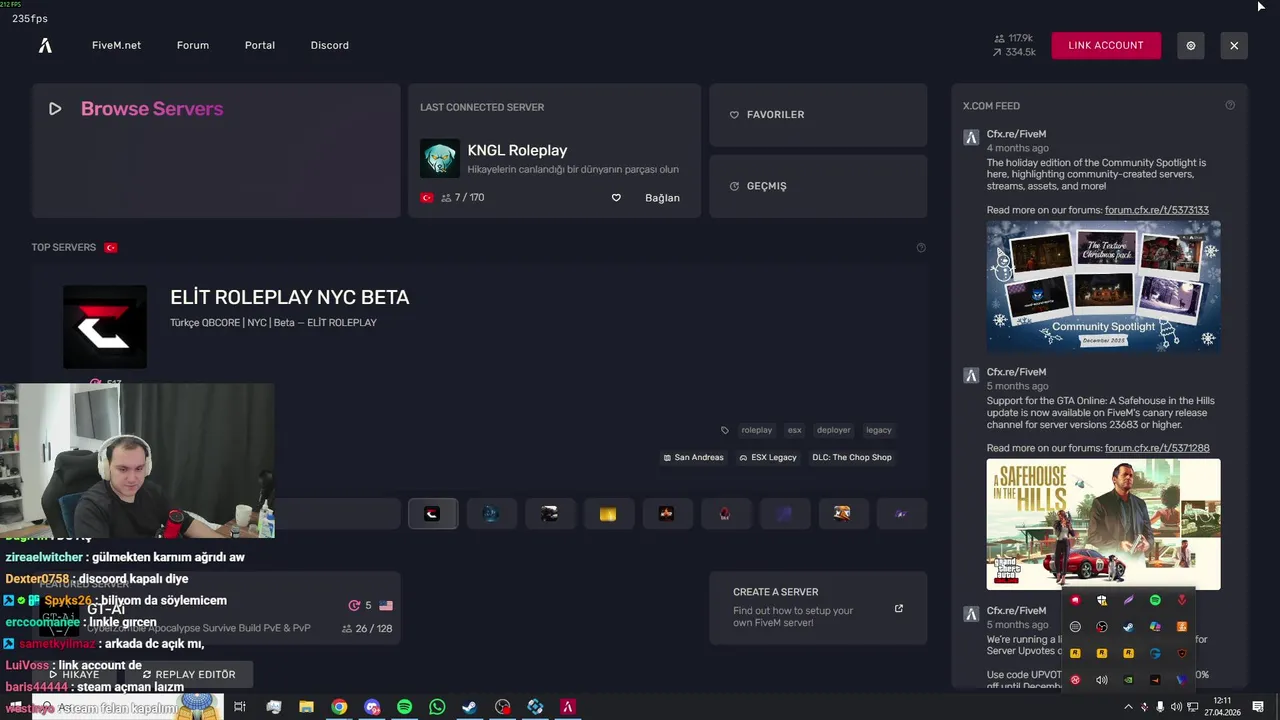Click the ELİT ROLEPLAY NYC BETA server logo
1280x720 pixels.
[105, 327]
